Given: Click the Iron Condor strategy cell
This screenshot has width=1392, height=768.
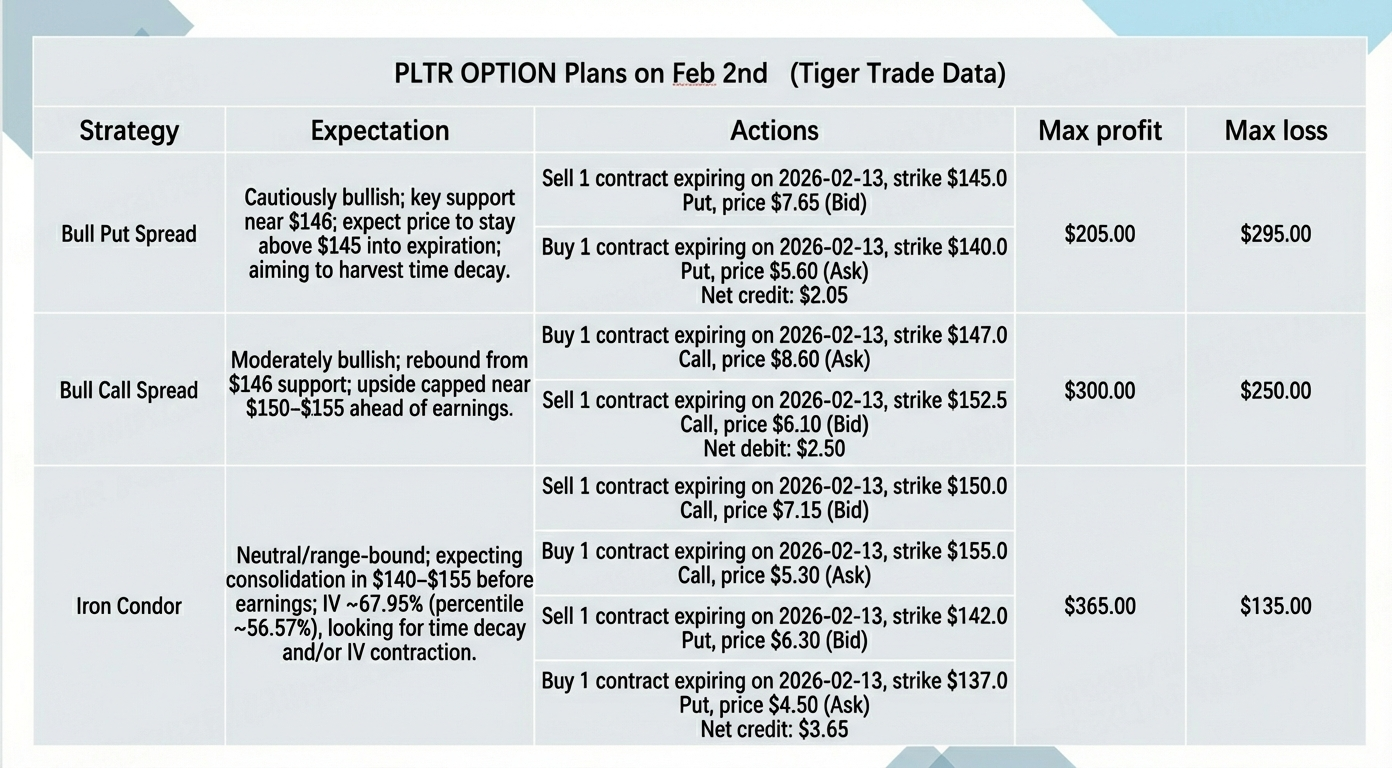Looking at the screenshot, I should [x=129, y=606].
